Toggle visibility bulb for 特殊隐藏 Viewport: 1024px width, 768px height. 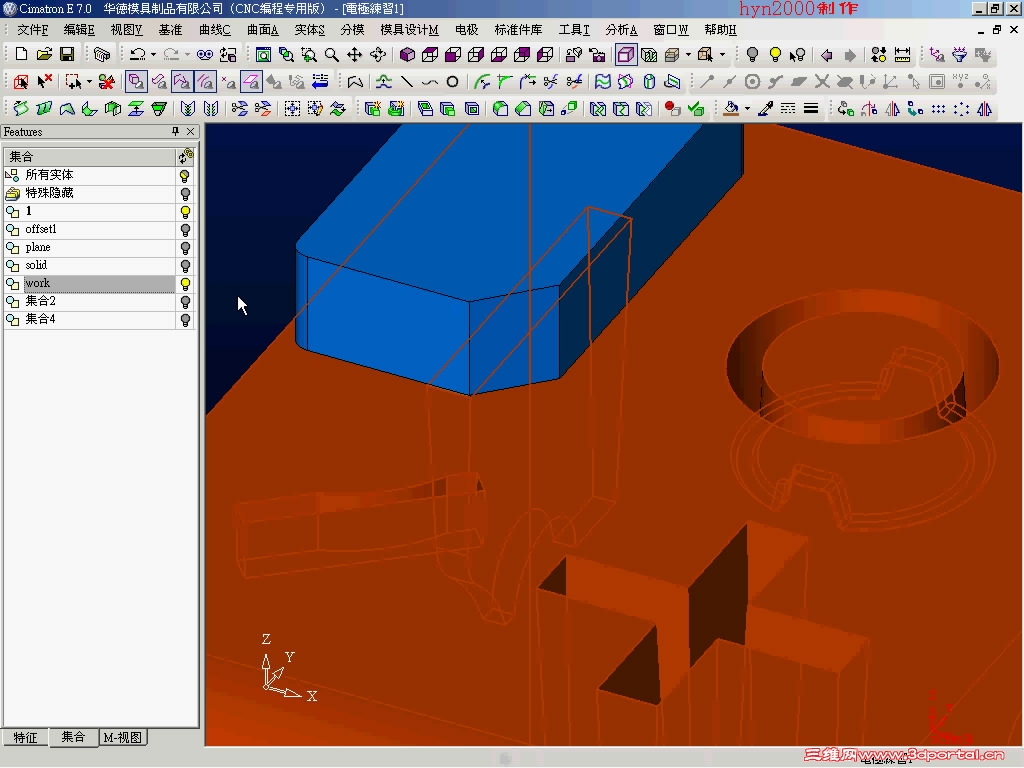[x=185, y=194]
